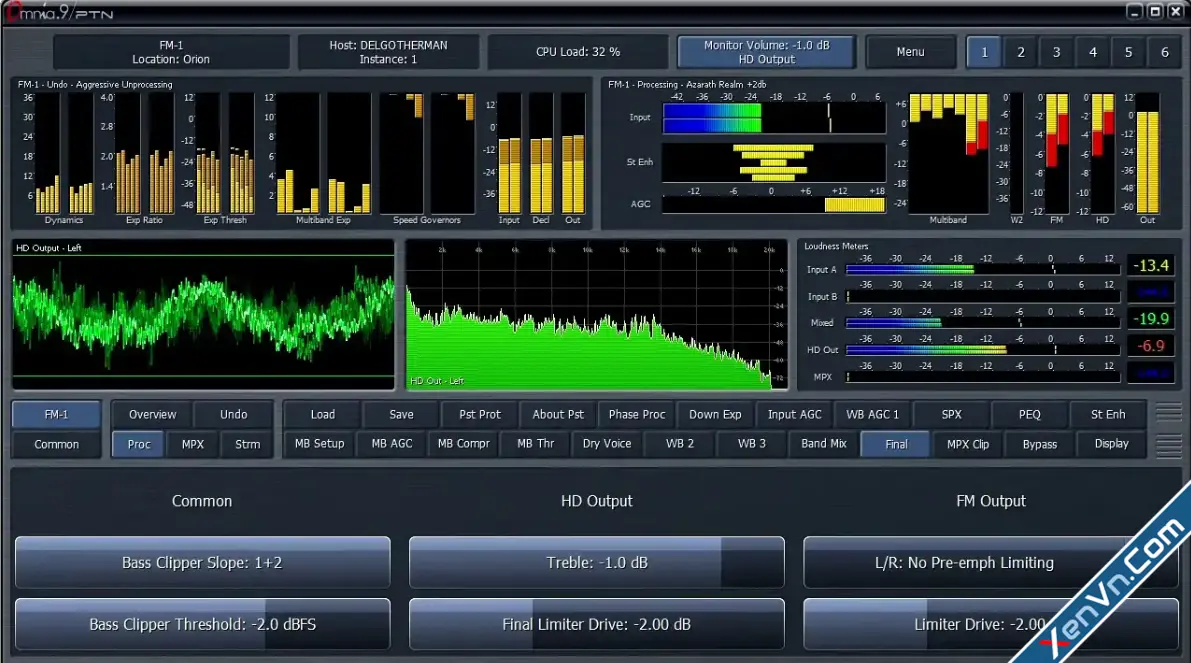Switch to the Proc tab
This screenshot has width=1191, height=663.
[138, 444]
